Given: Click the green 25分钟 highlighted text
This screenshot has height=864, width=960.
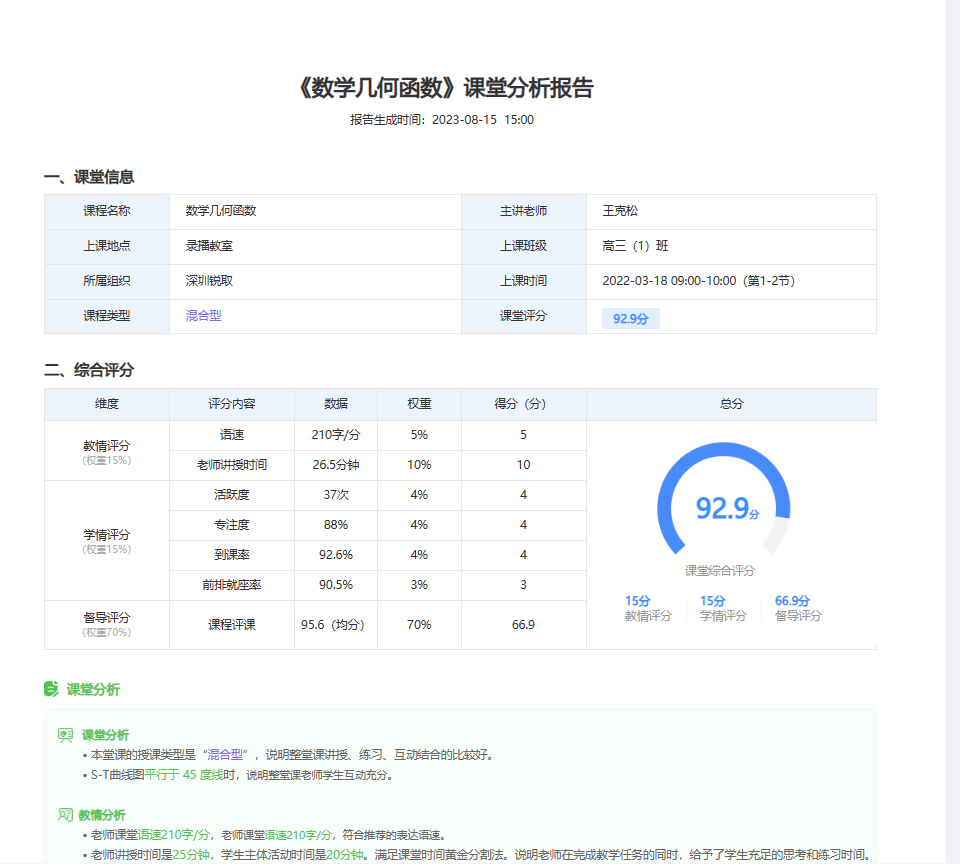Looking at the screenshot, I should pos(191,855).
